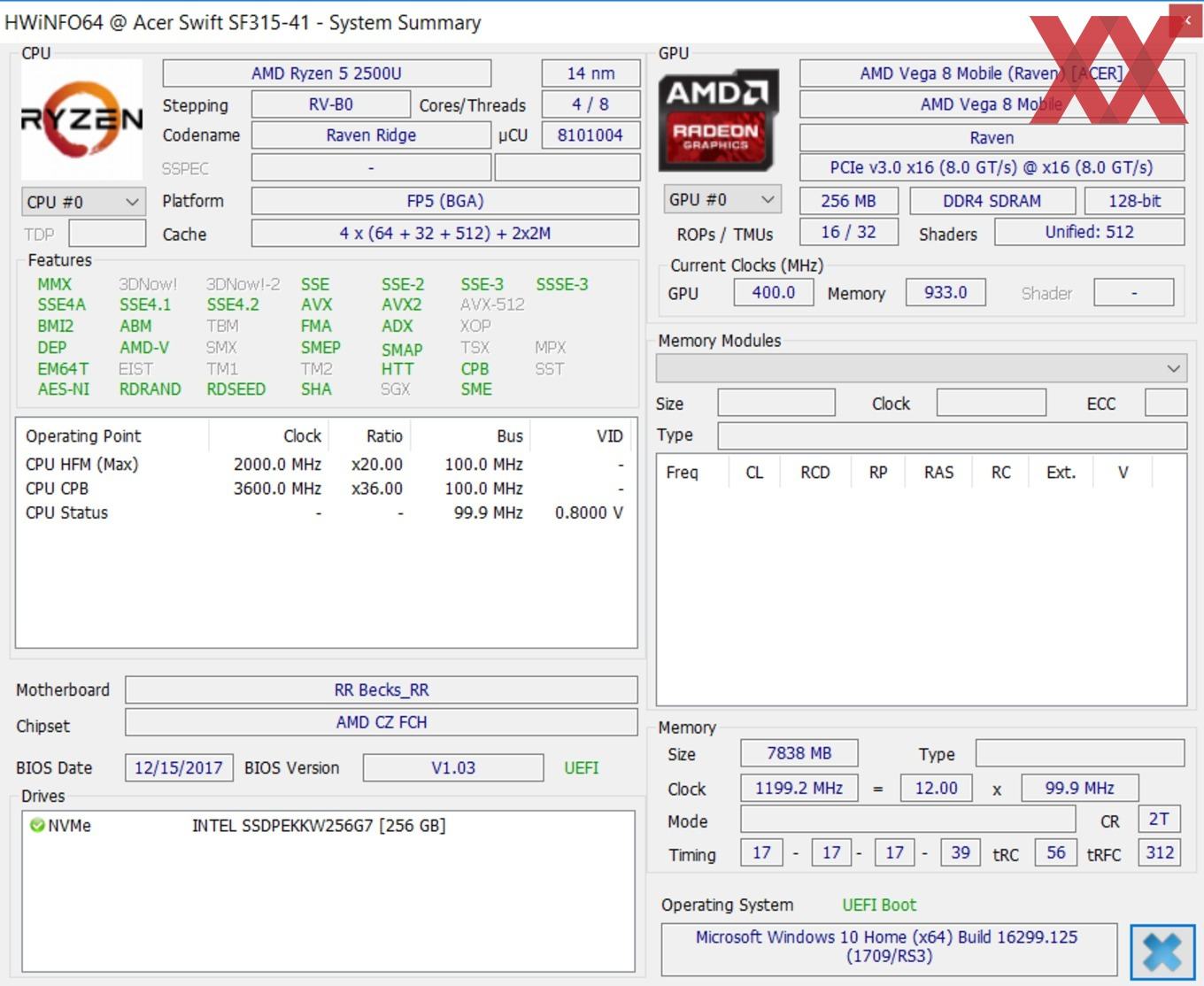Click the RAS column header in memory table
This screenshot has height=986, width=1204.
[x=938, y=472]
